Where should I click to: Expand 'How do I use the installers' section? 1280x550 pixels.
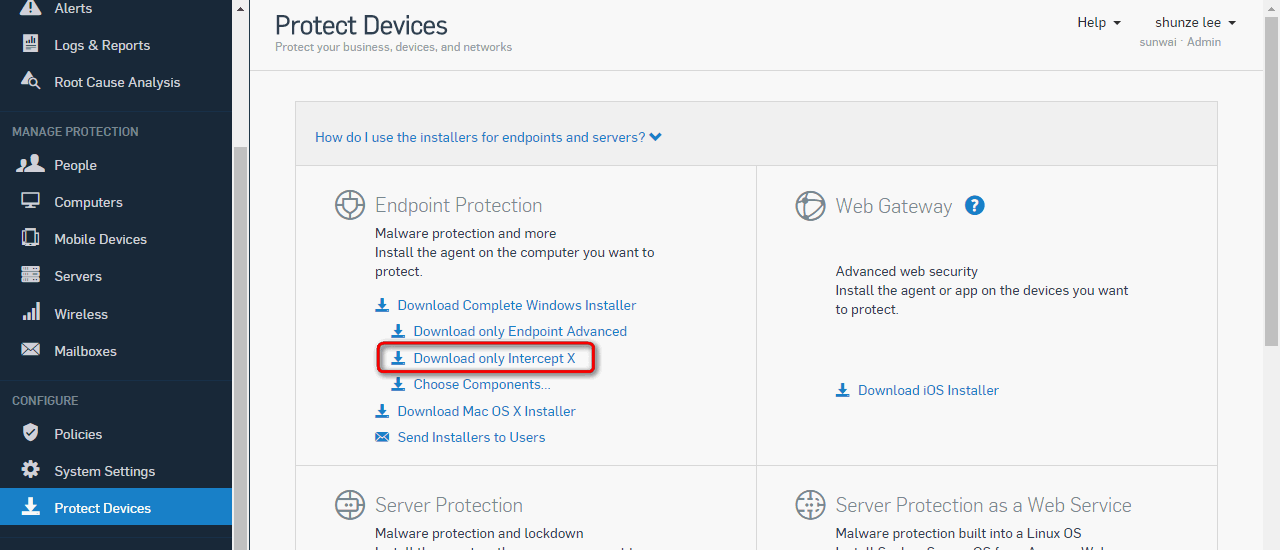pyautogui.click(x=488, y=137)
